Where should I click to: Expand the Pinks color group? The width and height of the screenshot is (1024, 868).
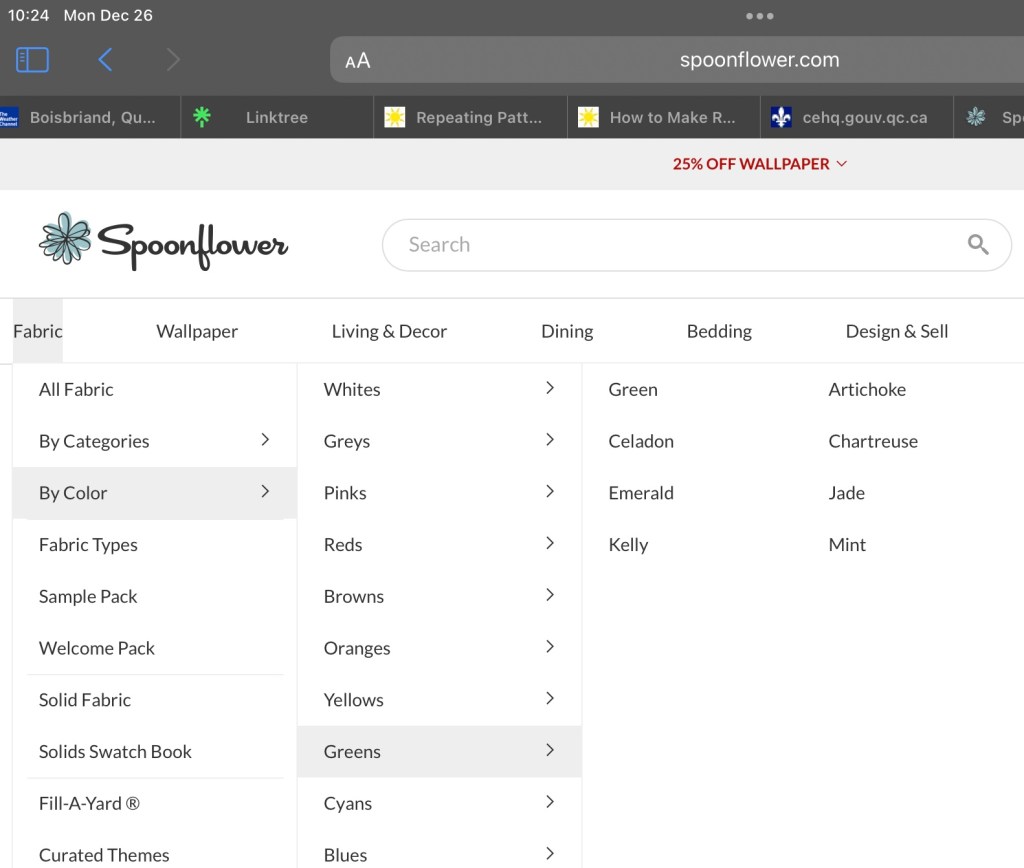[x=438, y=493]
